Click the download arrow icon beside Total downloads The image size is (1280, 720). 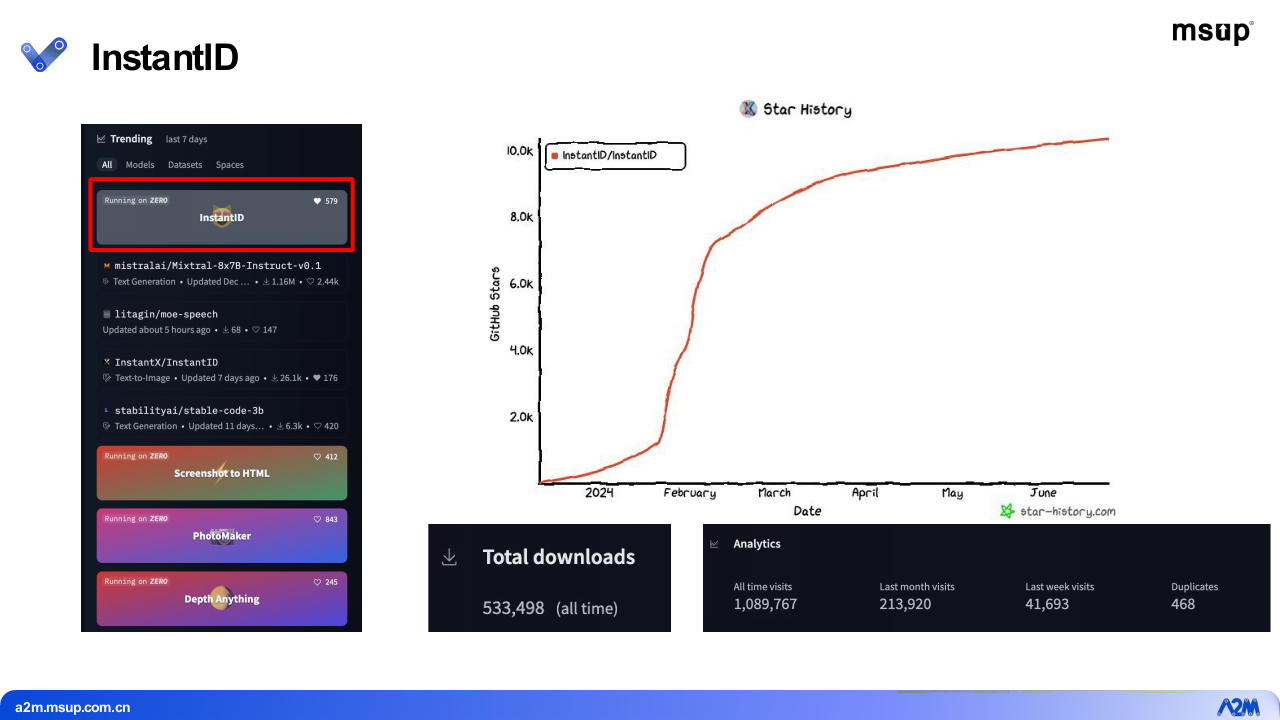(450, 557)
